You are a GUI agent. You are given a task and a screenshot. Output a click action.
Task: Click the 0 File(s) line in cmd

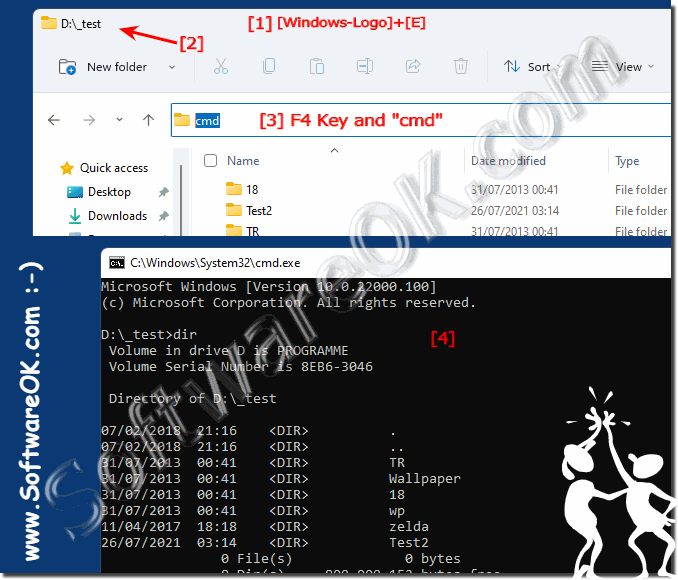click(256, 559)
